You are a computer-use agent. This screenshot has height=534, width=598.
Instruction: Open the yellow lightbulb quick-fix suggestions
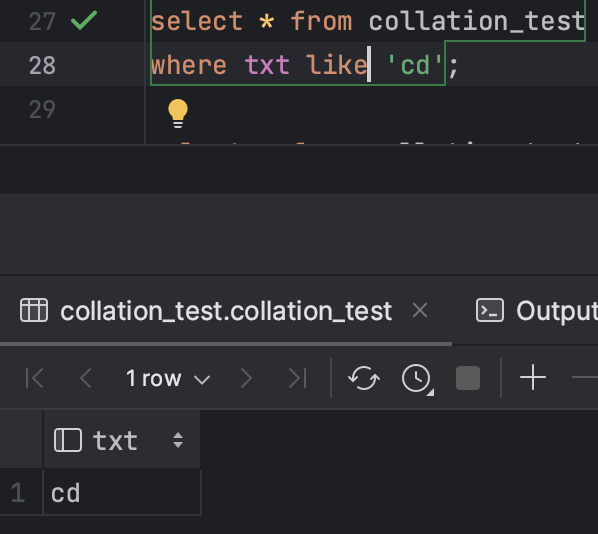coord(178,114)
